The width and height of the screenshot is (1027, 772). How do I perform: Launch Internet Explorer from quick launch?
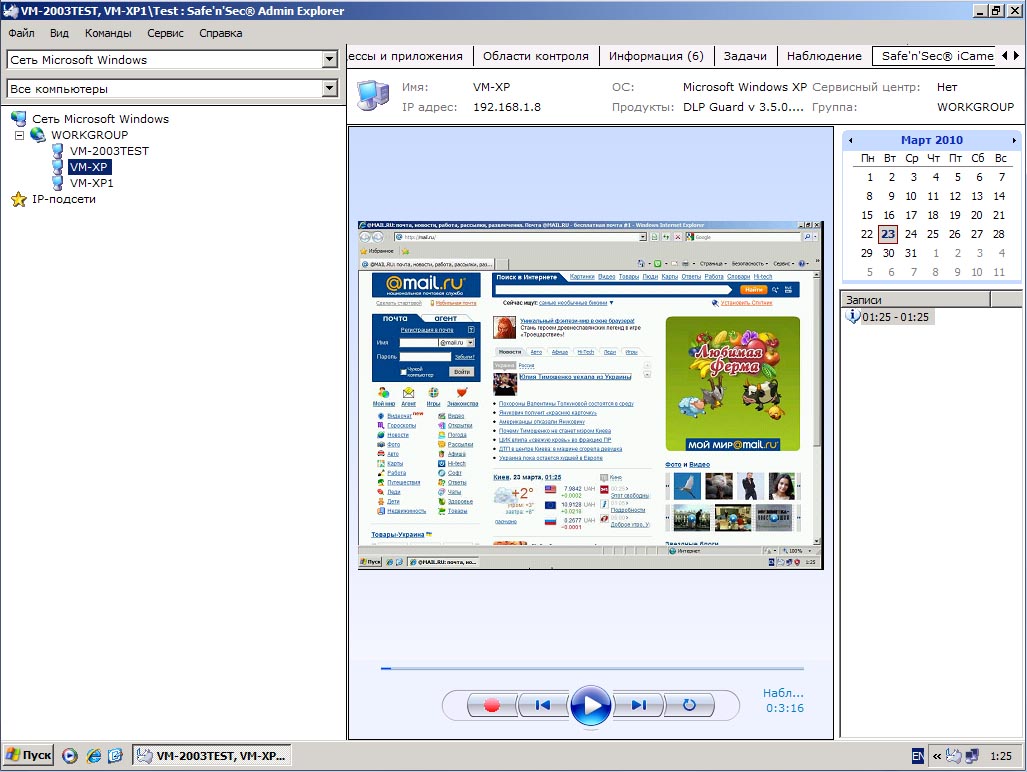tap(94, 756)
